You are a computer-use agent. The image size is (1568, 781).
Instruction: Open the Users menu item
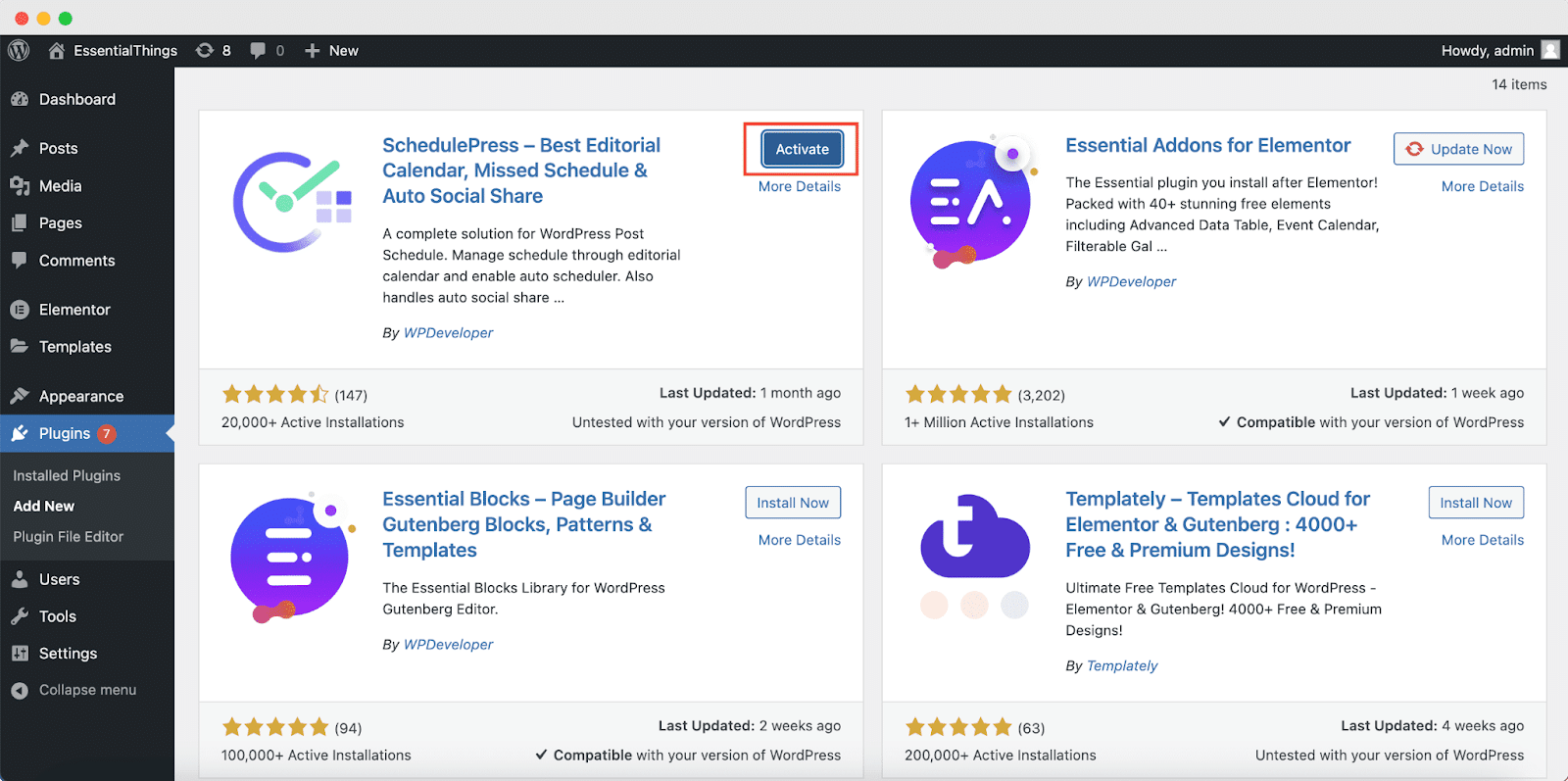pos(59,579)
